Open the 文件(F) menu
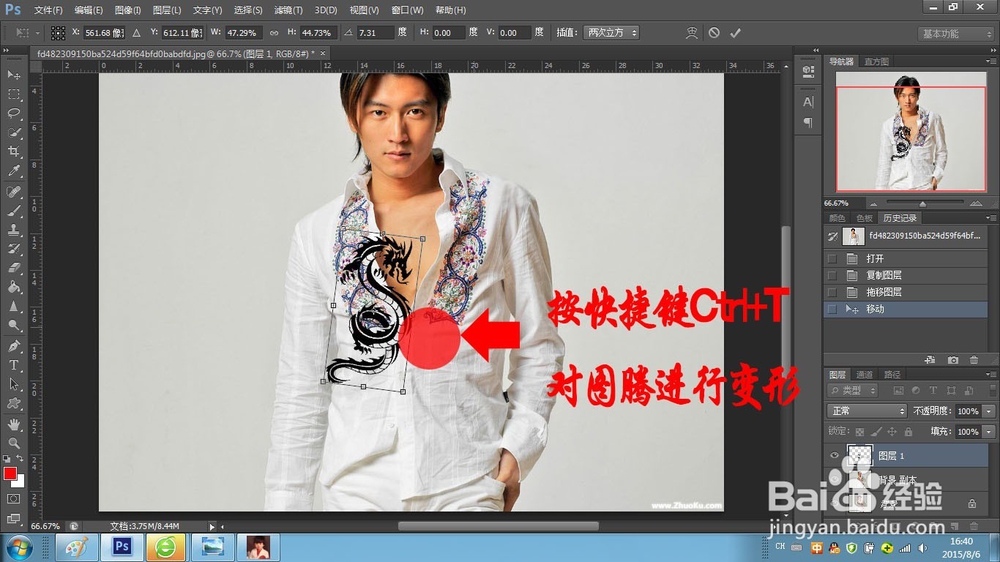1000x562 pixels. 48,10
